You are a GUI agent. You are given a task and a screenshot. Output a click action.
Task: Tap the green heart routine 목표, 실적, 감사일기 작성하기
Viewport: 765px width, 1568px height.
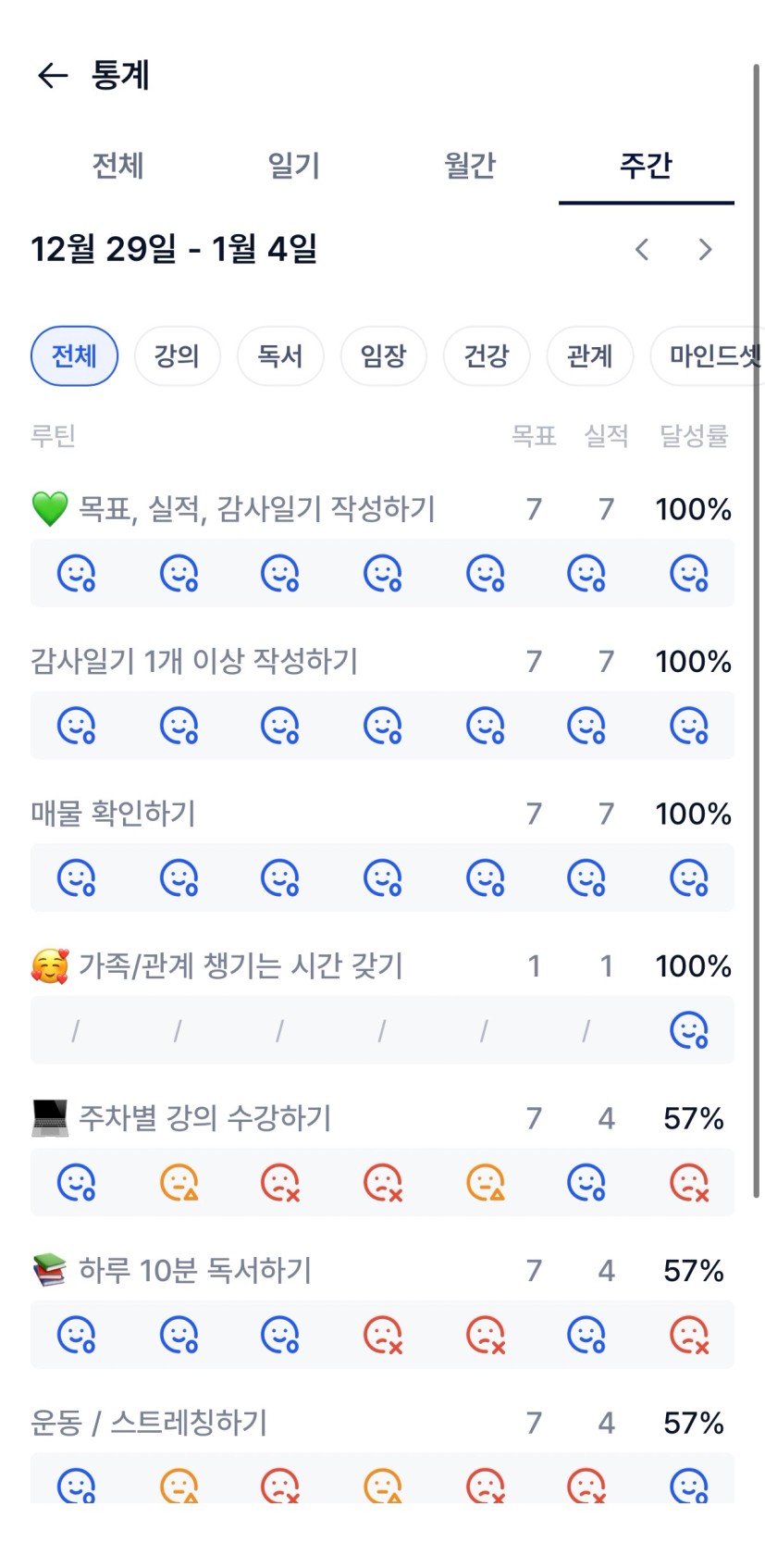coord(256,509)
